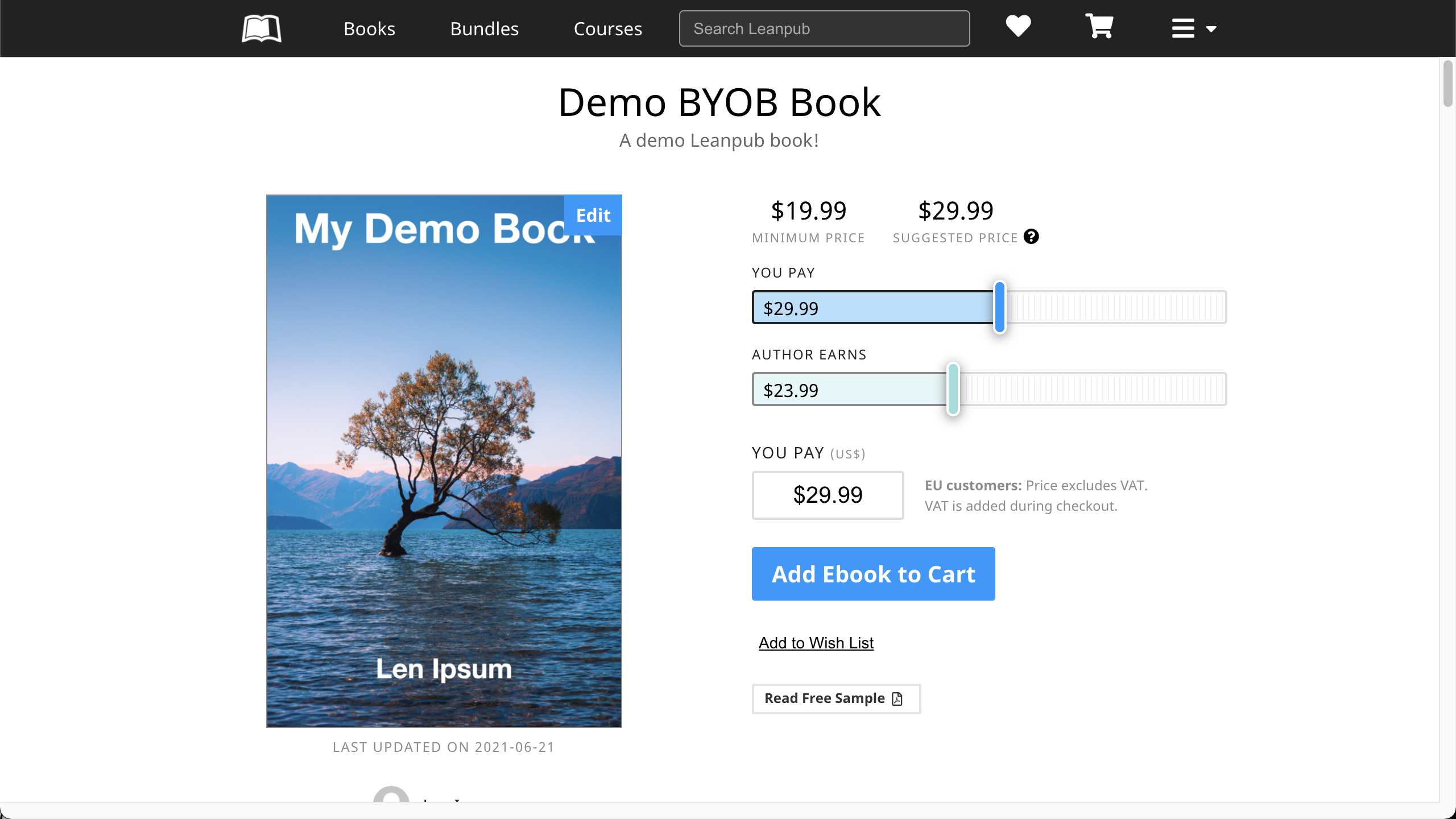This screenshot has height=819, width=1456.
Task: Click the Leanpub open-book logo
Action: click(x=261, y=28)
